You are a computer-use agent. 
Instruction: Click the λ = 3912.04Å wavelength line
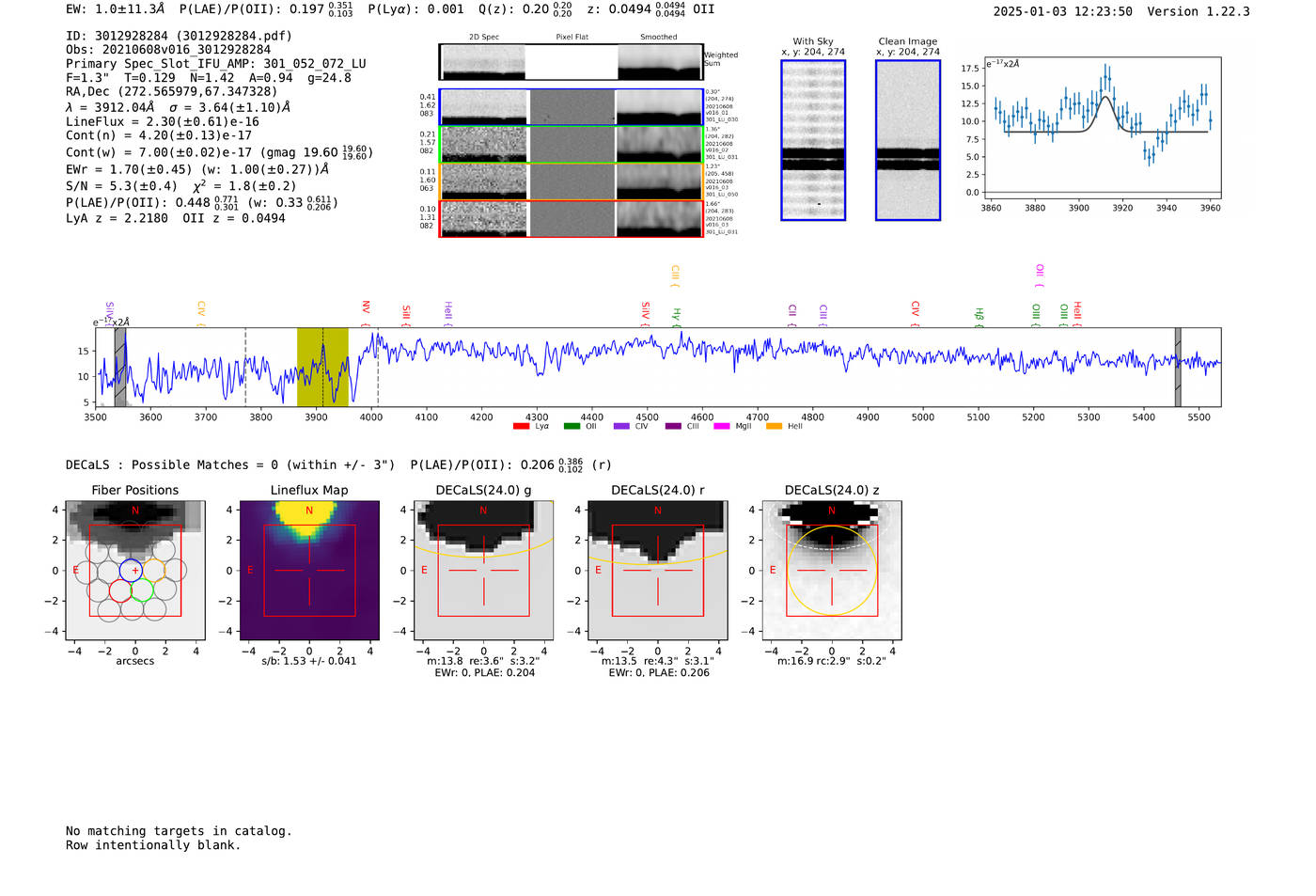point(178,107)
